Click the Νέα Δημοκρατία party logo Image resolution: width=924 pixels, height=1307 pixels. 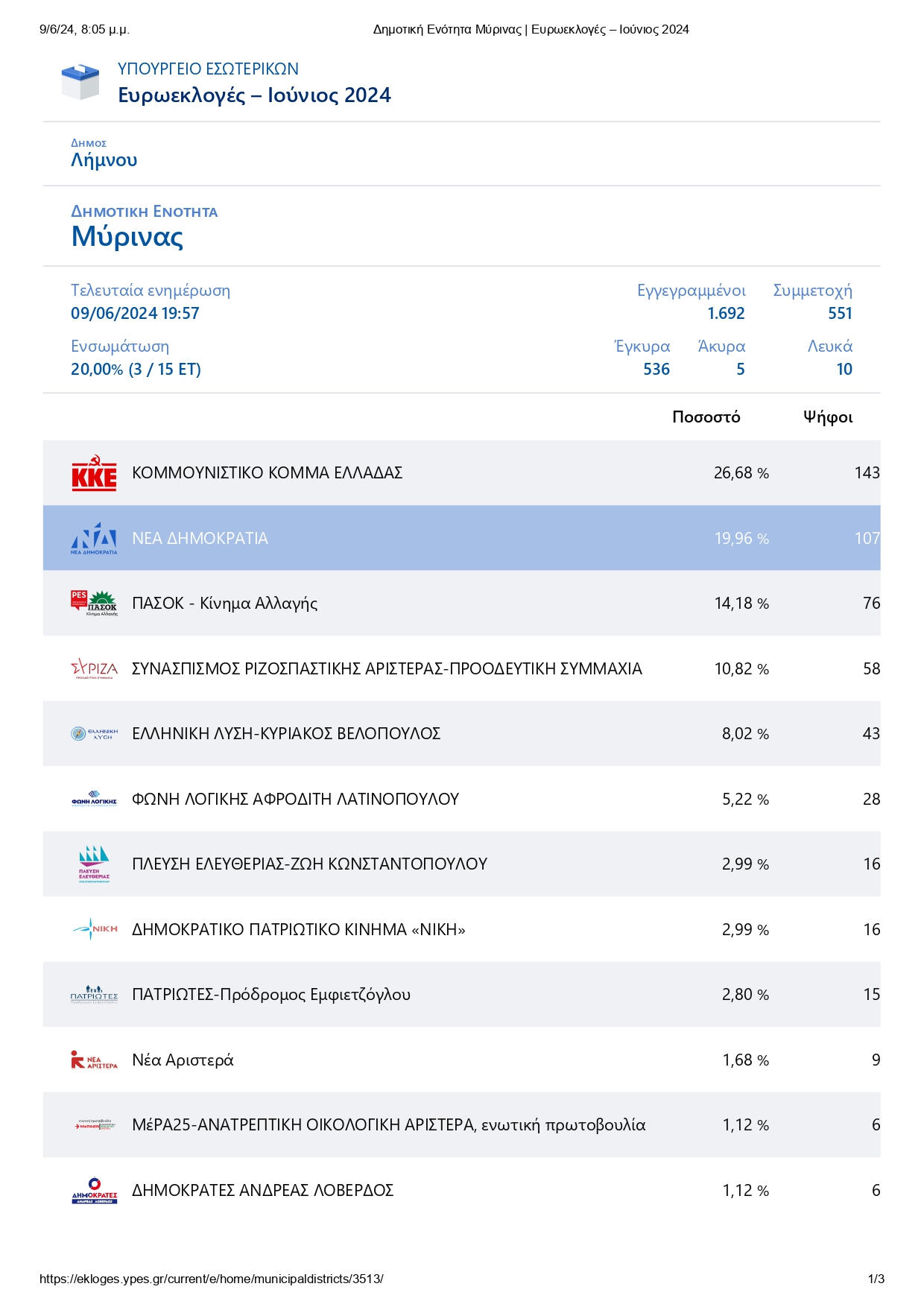[94, 538]
